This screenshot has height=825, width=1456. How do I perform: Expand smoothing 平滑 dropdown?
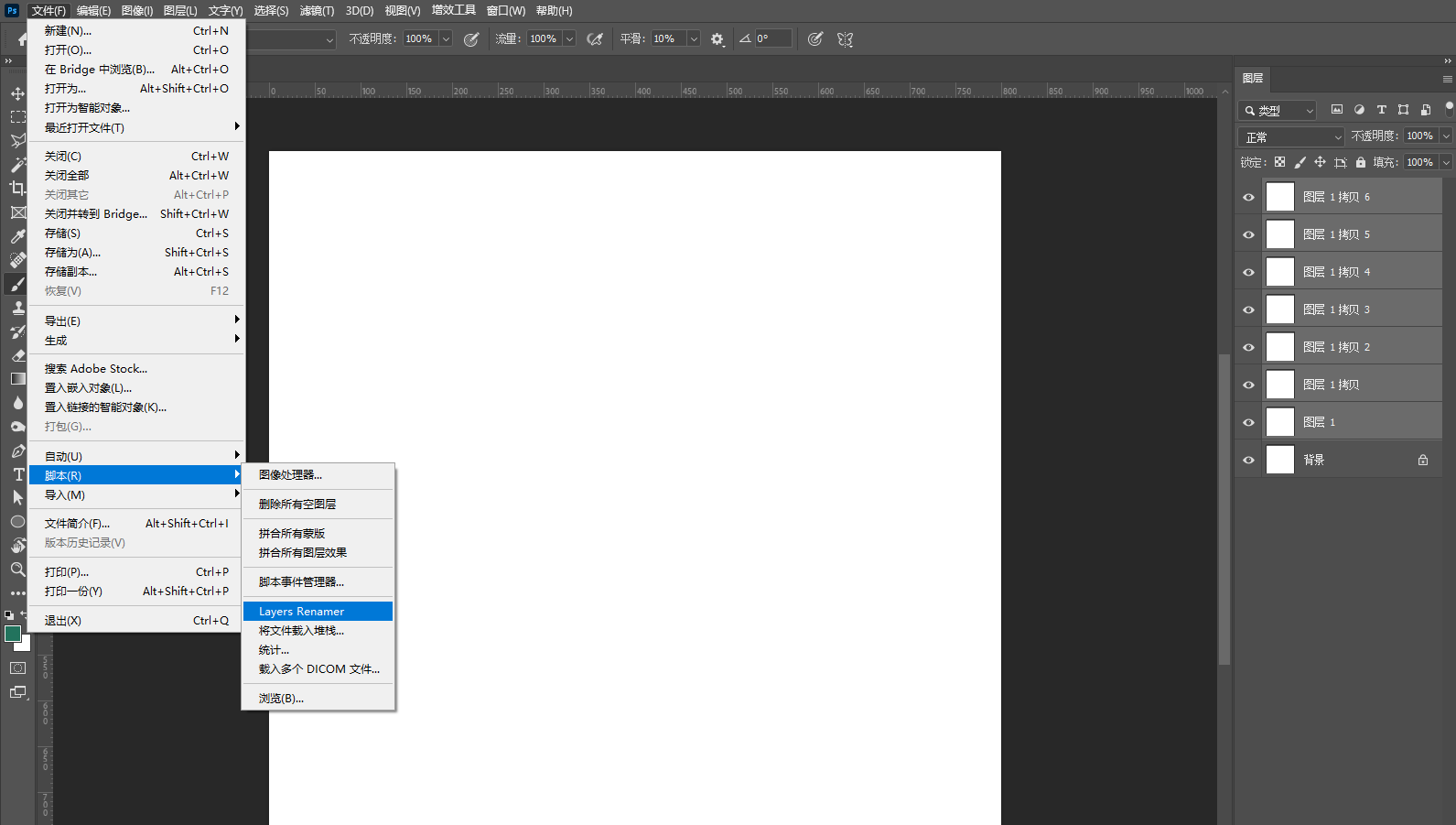point(694,39)
